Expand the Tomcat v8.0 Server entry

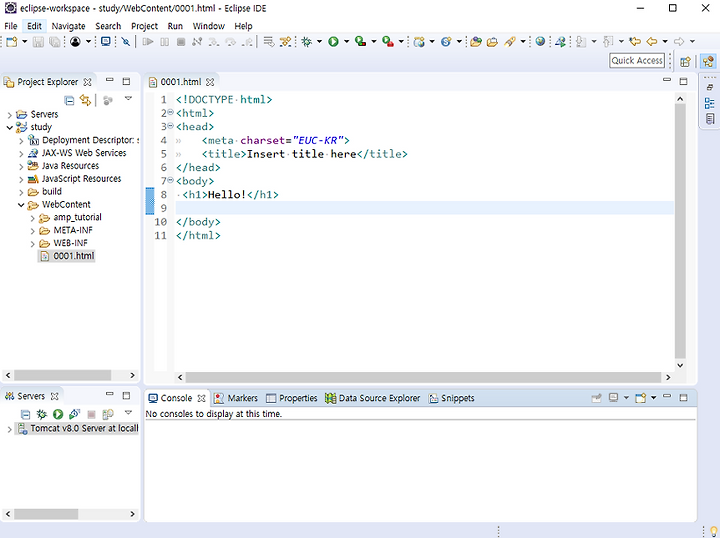(x=10, y=430)
